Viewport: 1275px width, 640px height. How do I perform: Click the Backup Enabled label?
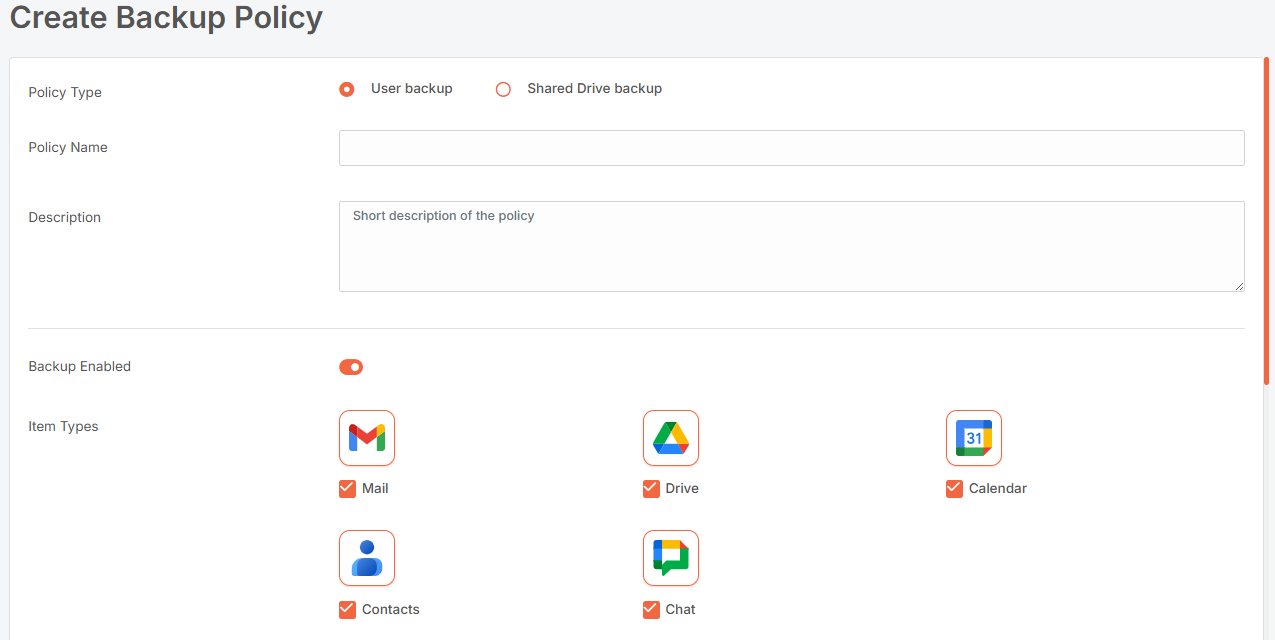click(80, 366)
